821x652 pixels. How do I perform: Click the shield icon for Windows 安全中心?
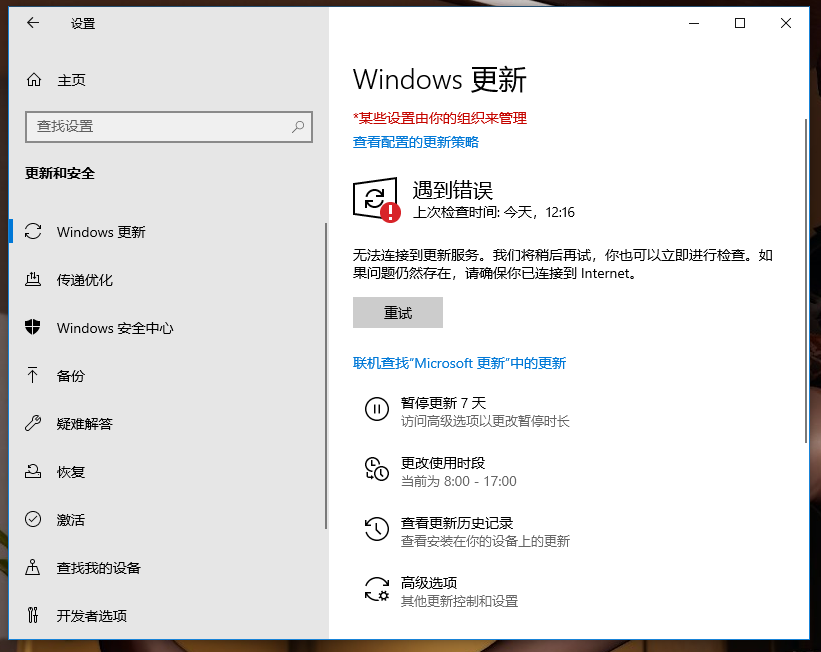coord(33,328)
